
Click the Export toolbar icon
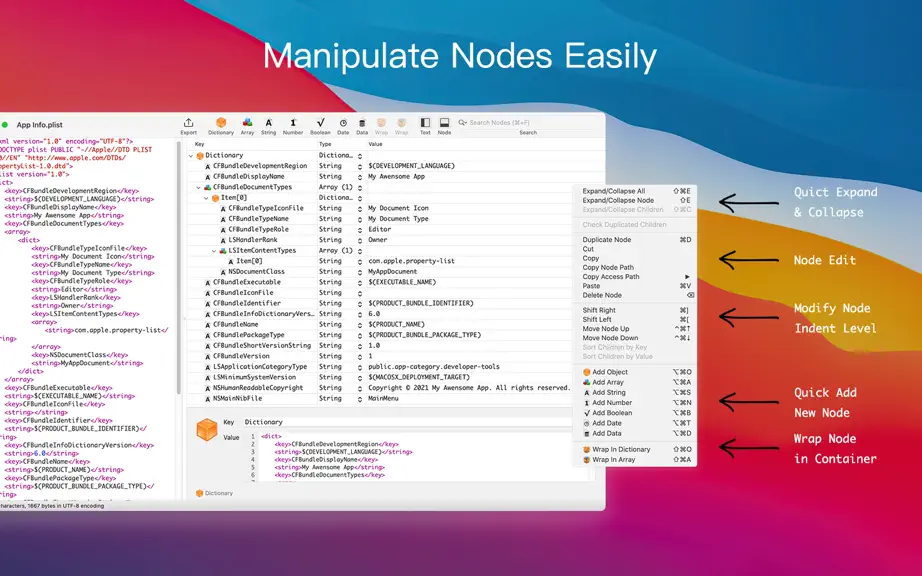pos(188,126)
